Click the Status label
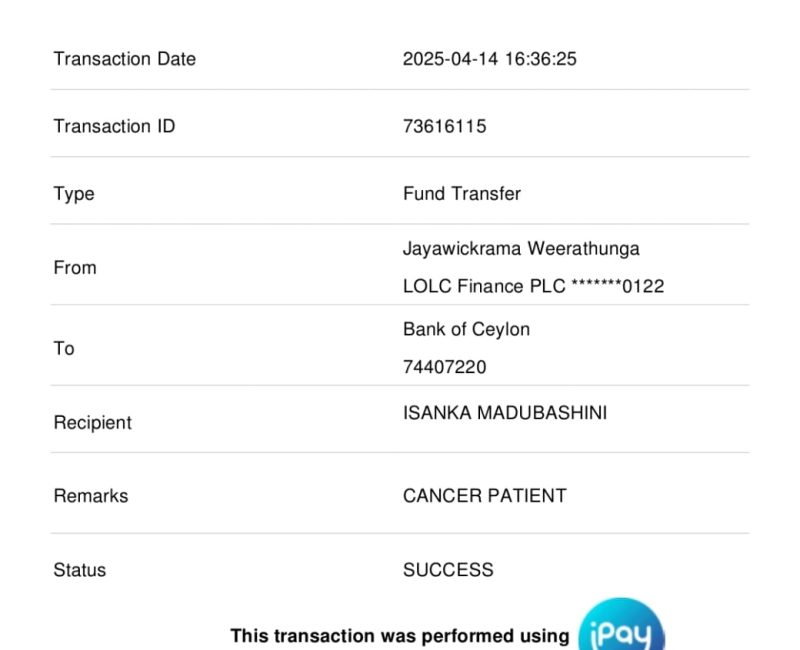 [x=80, y=570]
